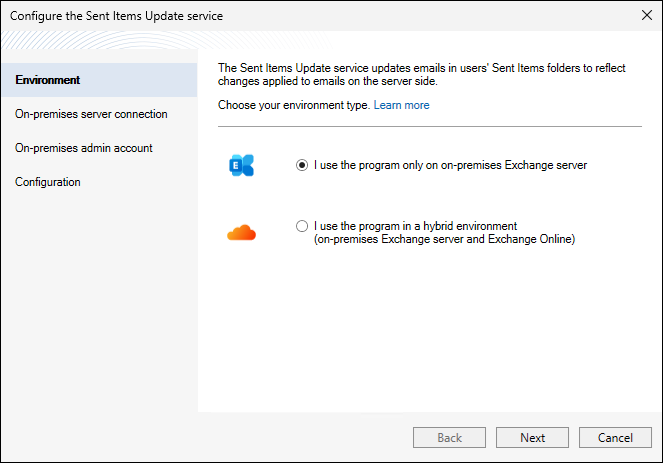Click the blue Exchange server icon

(x=241, y=166)
